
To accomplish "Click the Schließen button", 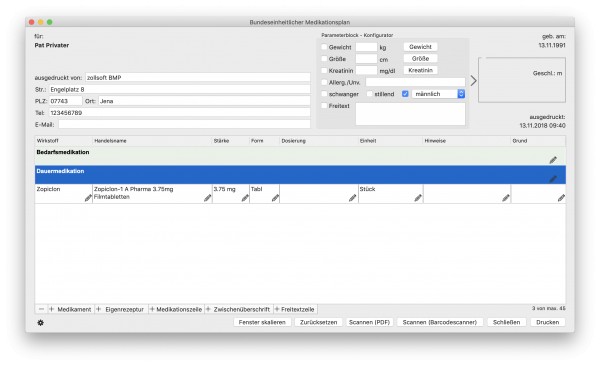I will tap(506, 322).
